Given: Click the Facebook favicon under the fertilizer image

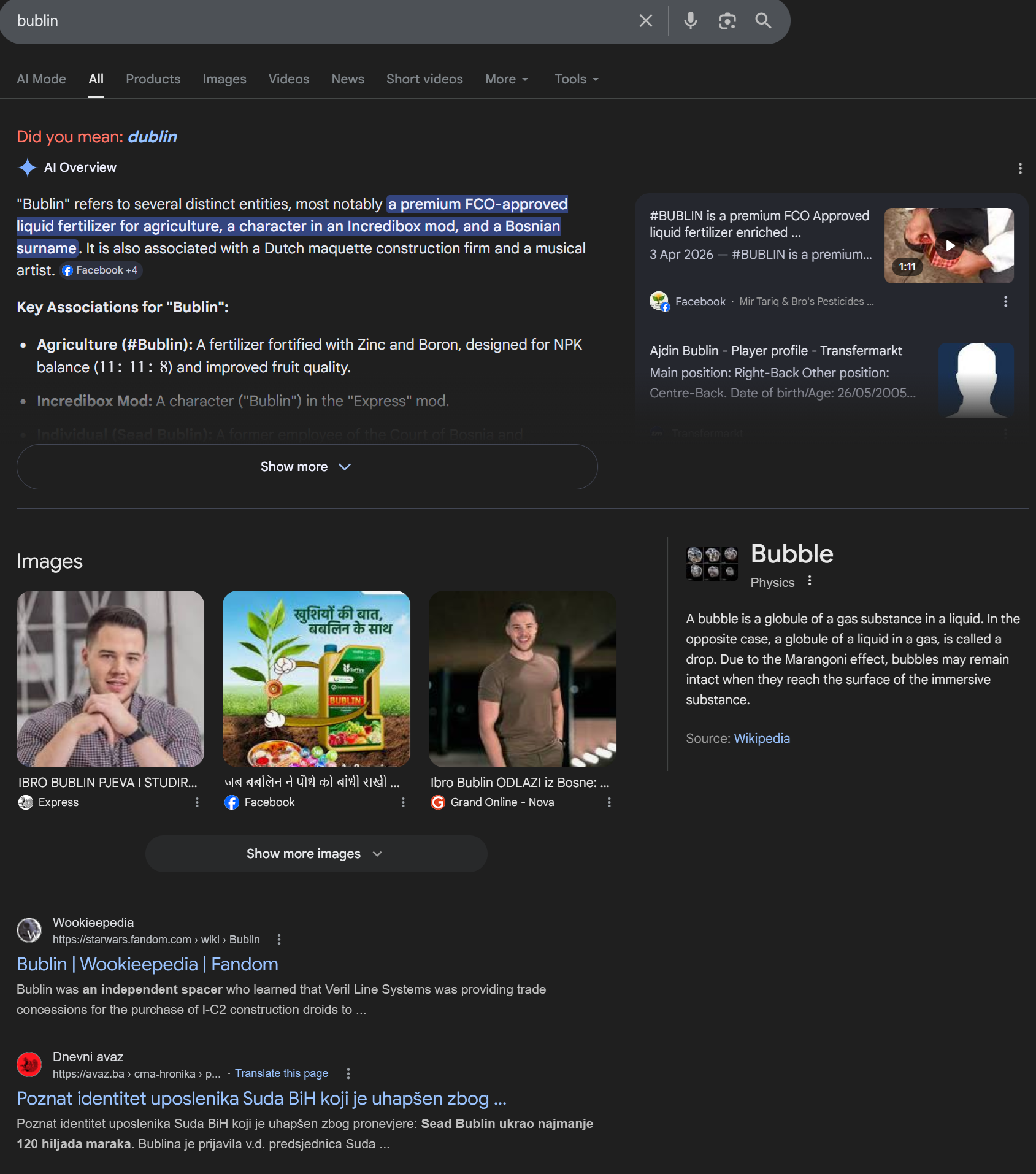Looking at the screenshot, I should (232, 802).
